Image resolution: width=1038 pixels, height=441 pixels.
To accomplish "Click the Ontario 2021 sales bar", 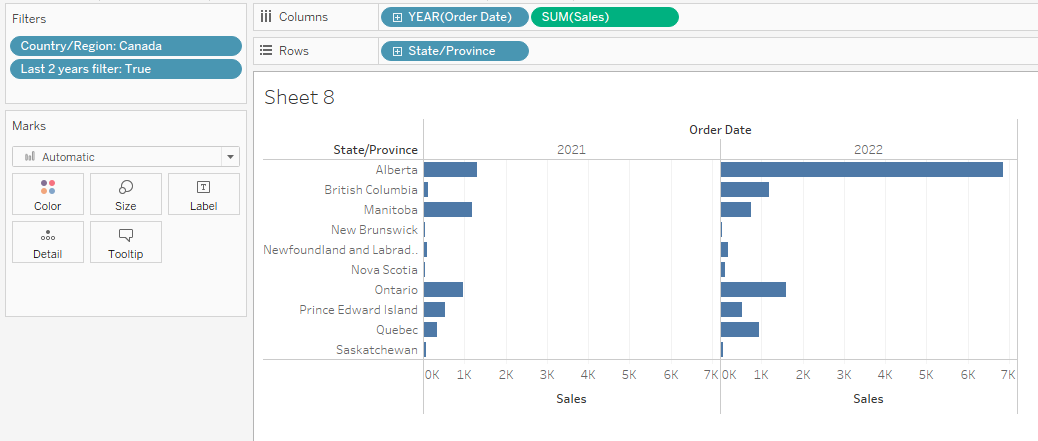I will pyautogui.click(x=443, y=290).
